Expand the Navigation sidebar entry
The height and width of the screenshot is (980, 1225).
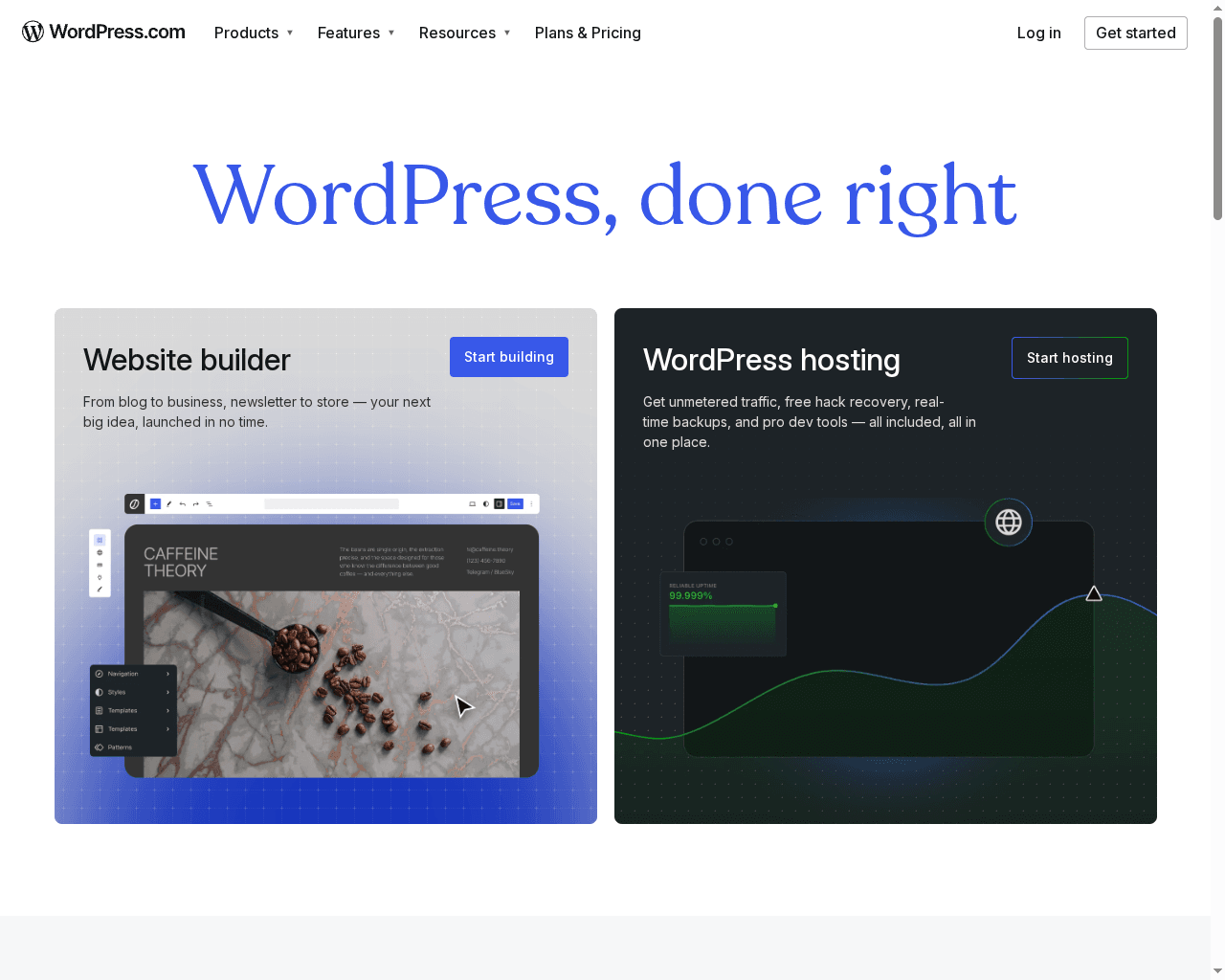132,673
